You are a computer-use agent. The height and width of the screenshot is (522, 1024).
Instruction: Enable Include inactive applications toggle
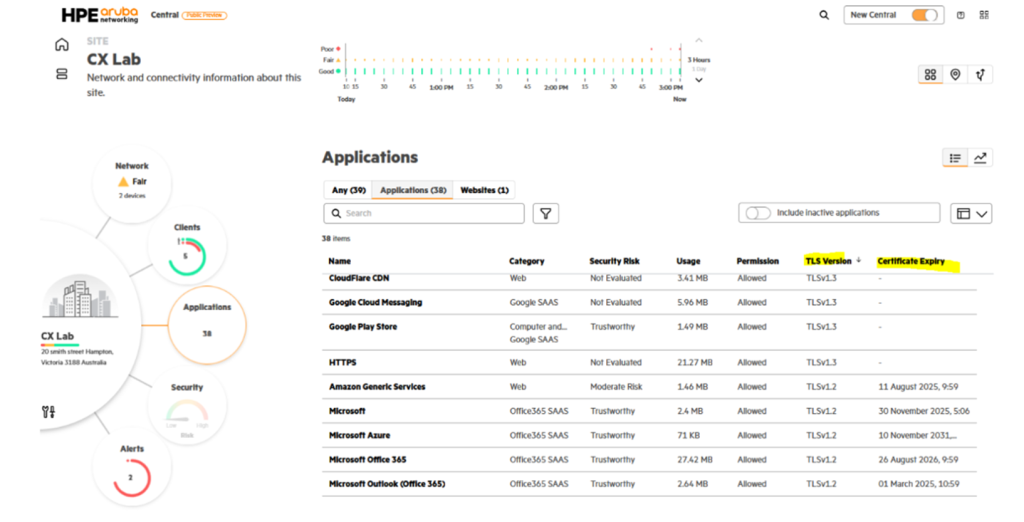coord(758,213)
